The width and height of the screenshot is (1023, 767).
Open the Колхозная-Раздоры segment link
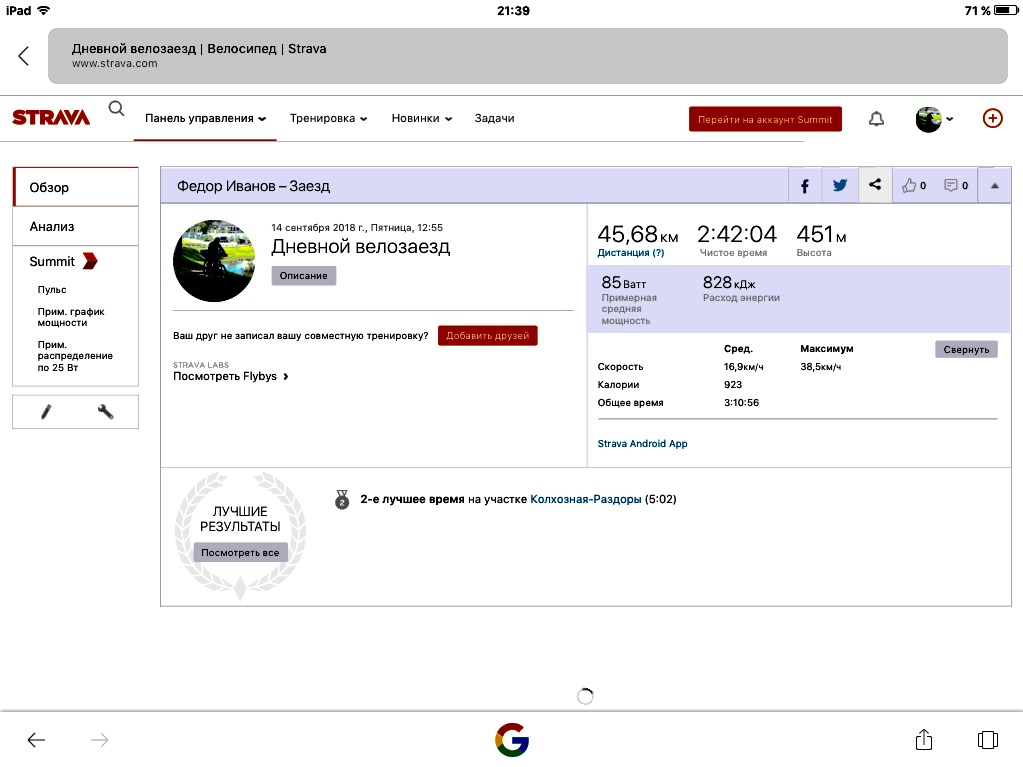pyautogui.click(x=585, y=499)
